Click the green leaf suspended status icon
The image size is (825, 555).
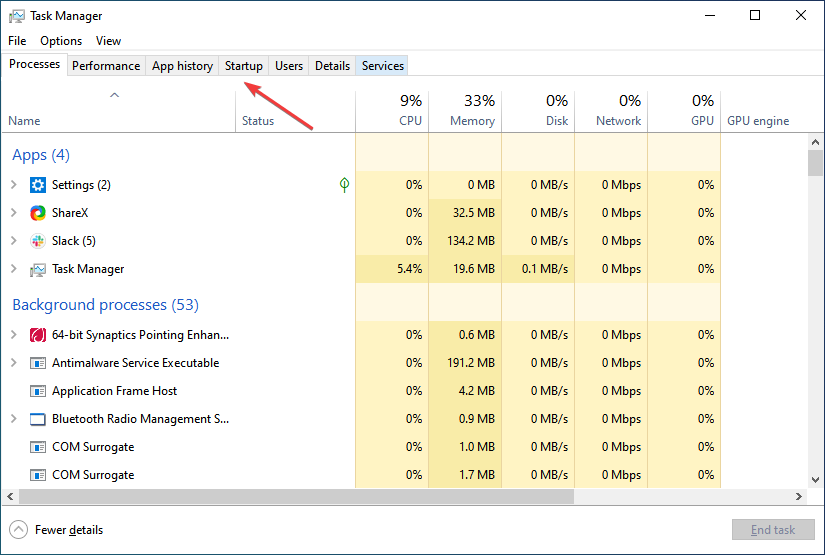[x=344, y=185]
